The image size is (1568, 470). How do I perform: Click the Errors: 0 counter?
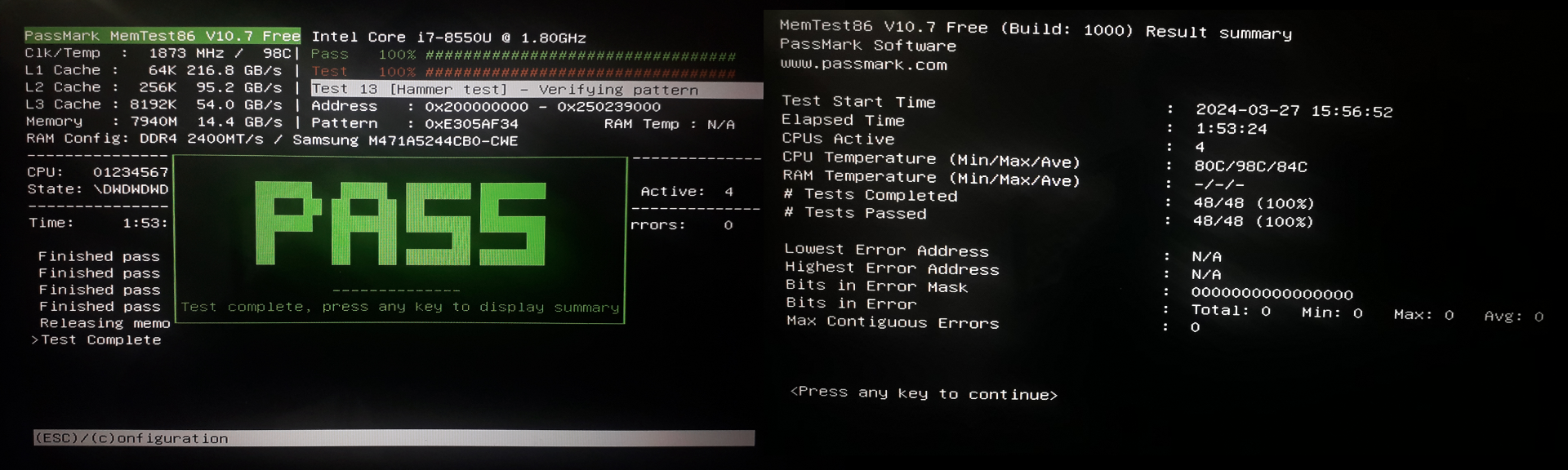(x=682, y=225)
